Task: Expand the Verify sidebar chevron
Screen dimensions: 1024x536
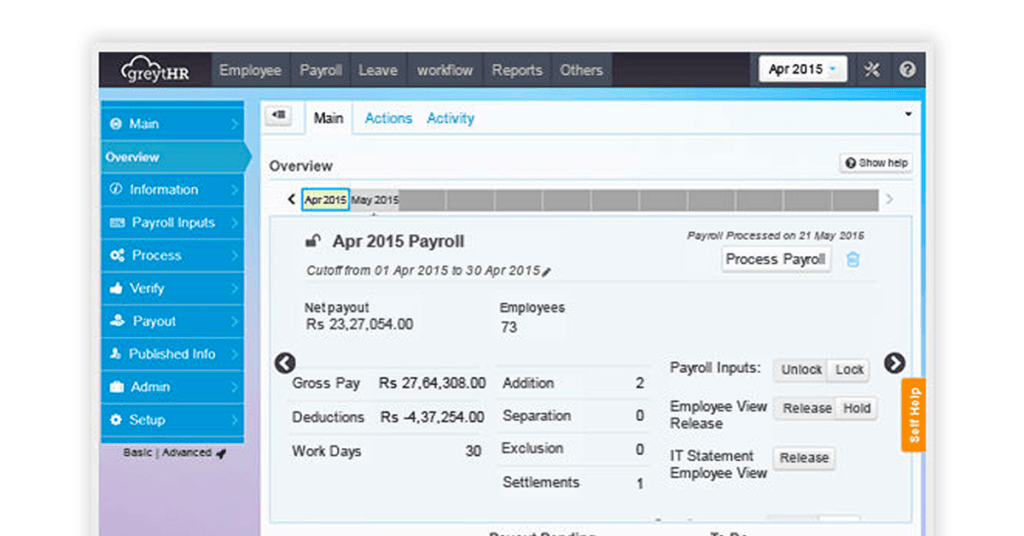Action: (234, 288)
